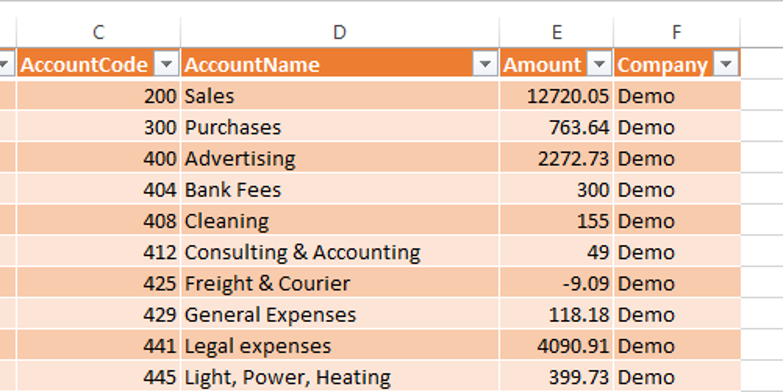Click the Company header cell

coord(677,64)
